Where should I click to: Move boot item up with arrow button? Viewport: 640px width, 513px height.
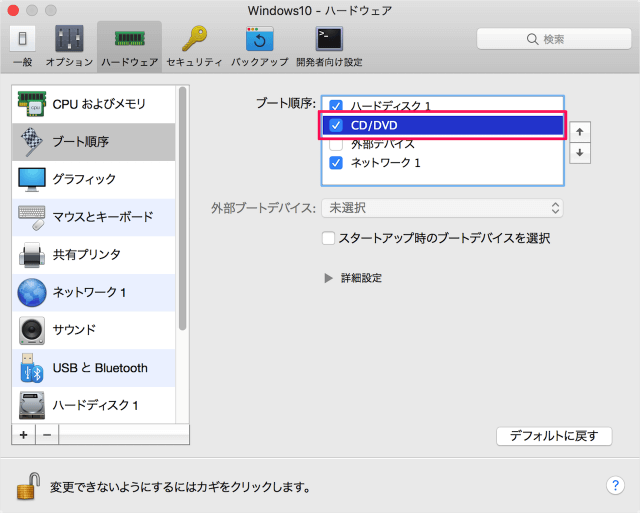coord(580,131)
